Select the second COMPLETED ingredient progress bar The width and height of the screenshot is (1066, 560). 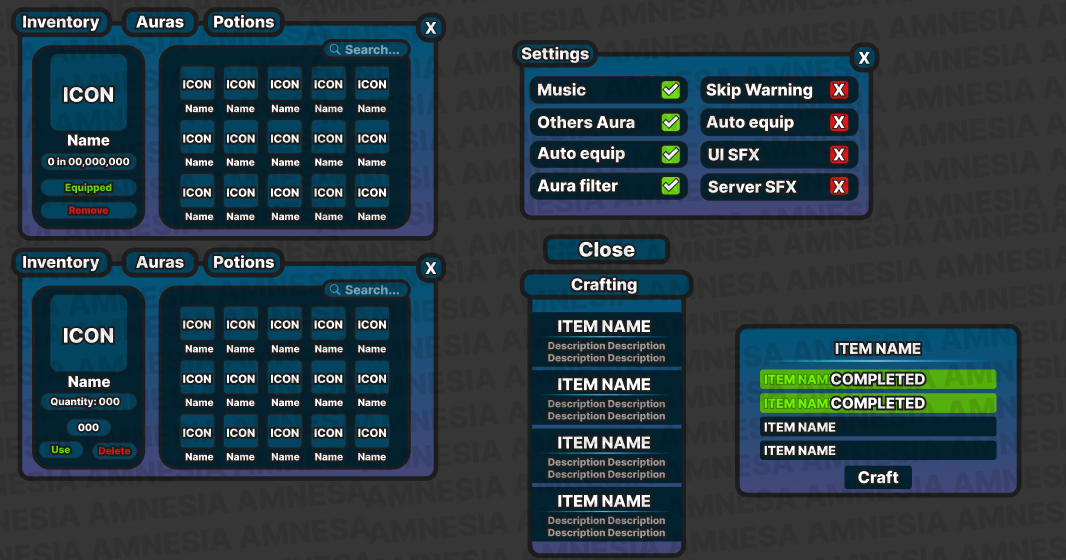pos(878,403)
